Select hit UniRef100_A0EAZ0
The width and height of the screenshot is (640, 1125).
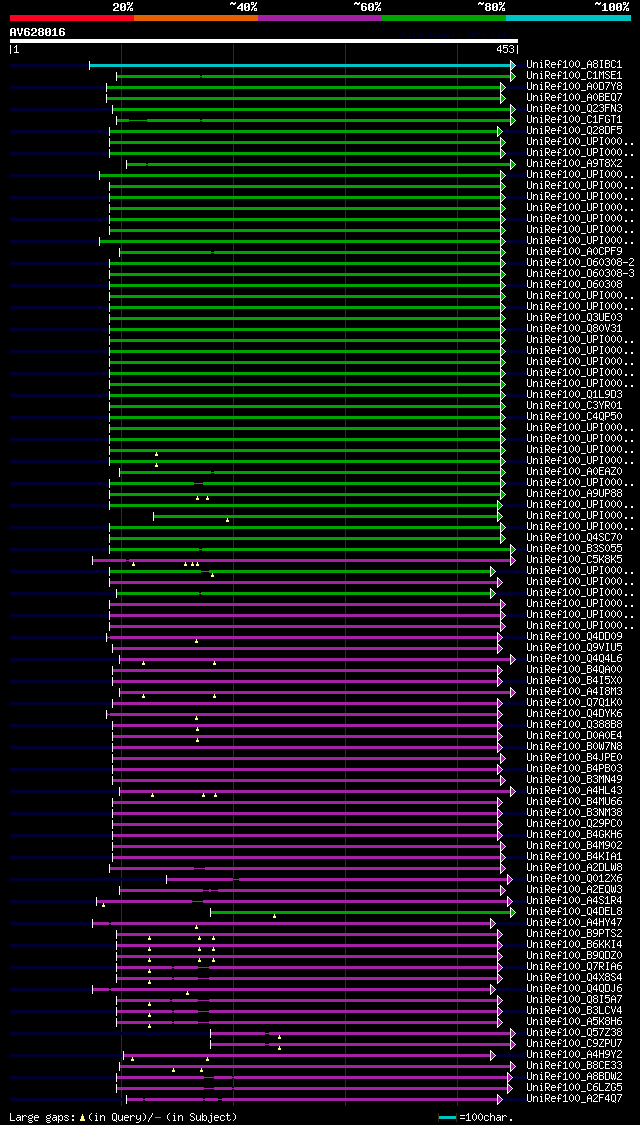click(x=574, y=471)
